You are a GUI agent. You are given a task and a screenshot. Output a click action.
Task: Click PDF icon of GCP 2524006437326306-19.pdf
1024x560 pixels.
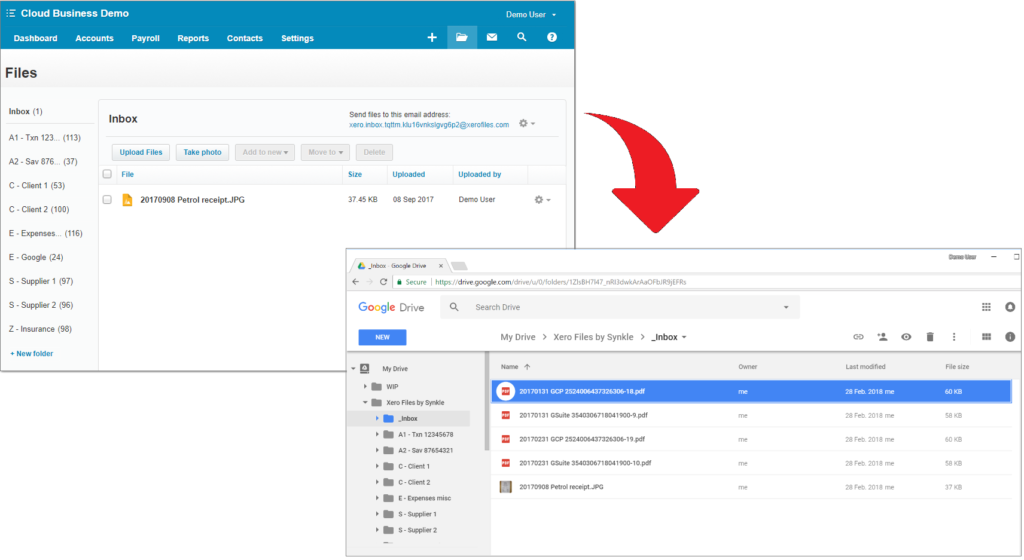click(x=505, y=439)
